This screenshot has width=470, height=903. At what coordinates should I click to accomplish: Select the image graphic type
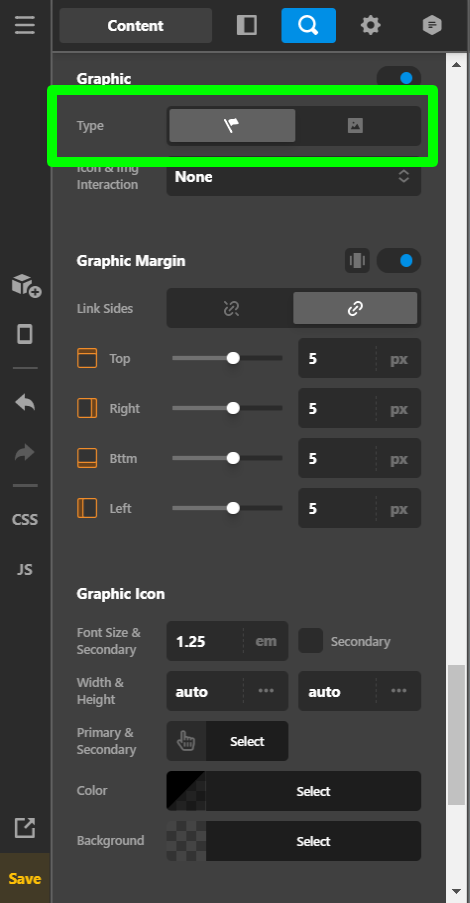(355, 126)
